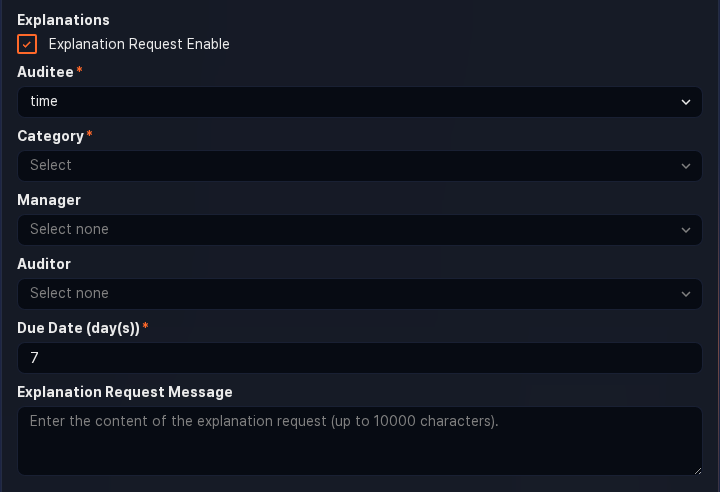This screenshot has height=492, width=720.
Task: Expand the Category dropdown using its chevron
Action: pos(686,166)
